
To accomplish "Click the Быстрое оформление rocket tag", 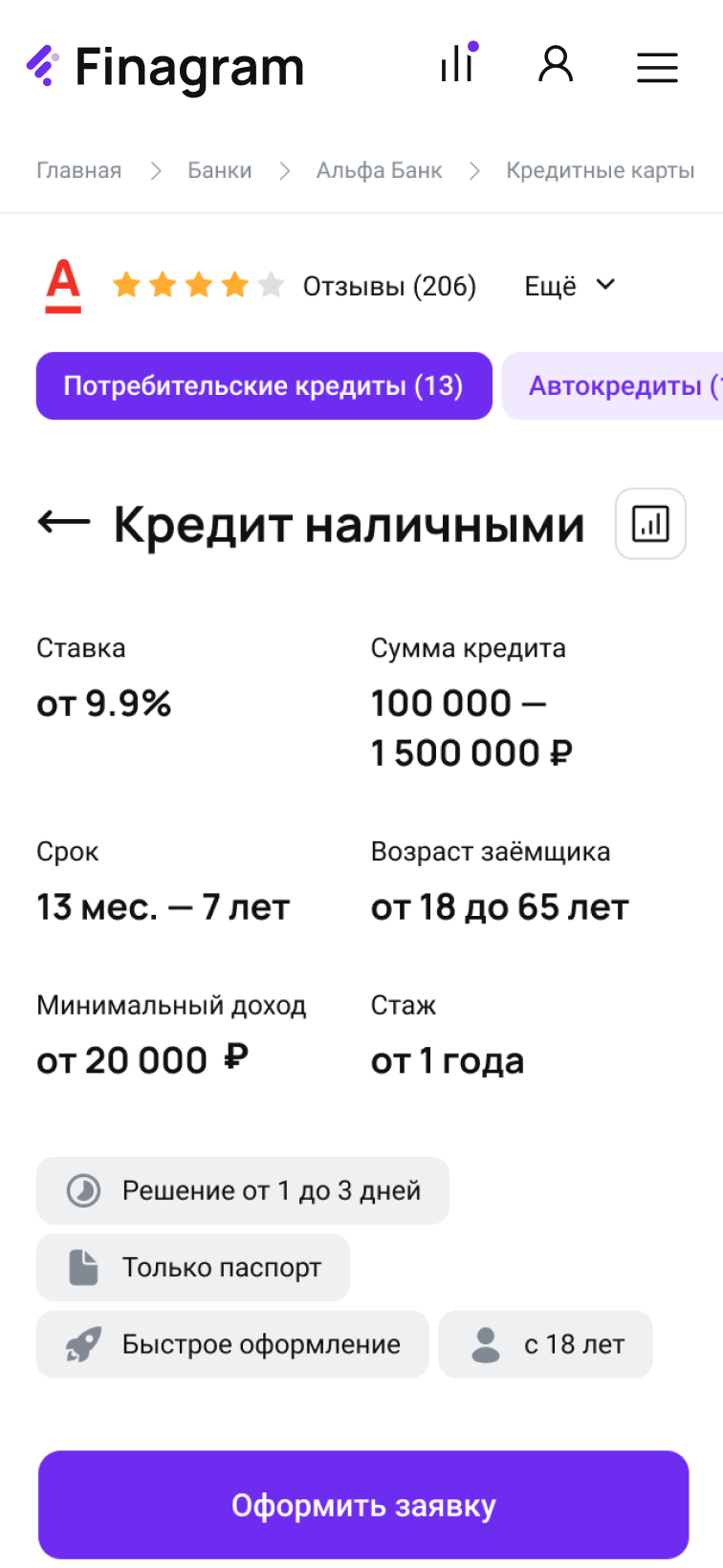I will click(x=232, y=1344).
